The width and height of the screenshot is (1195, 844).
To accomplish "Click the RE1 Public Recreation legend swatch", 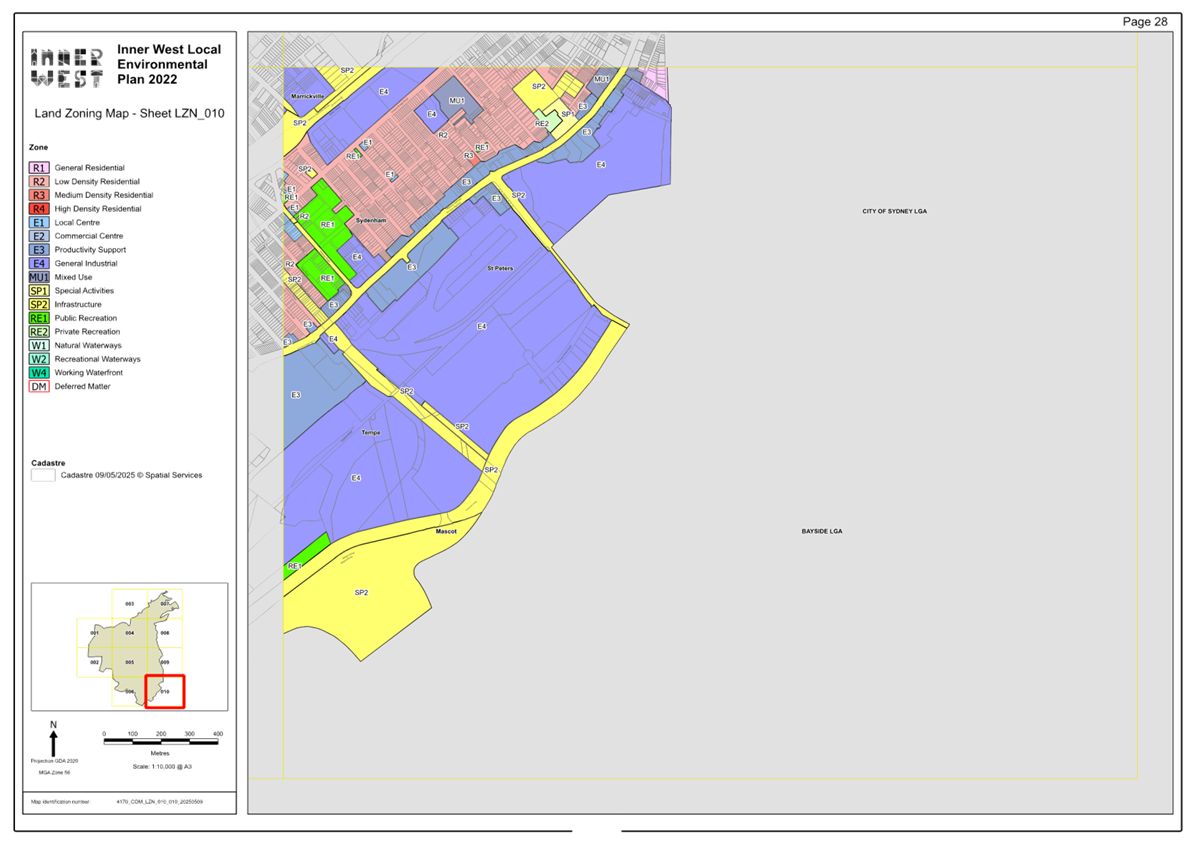I will 39,319.
